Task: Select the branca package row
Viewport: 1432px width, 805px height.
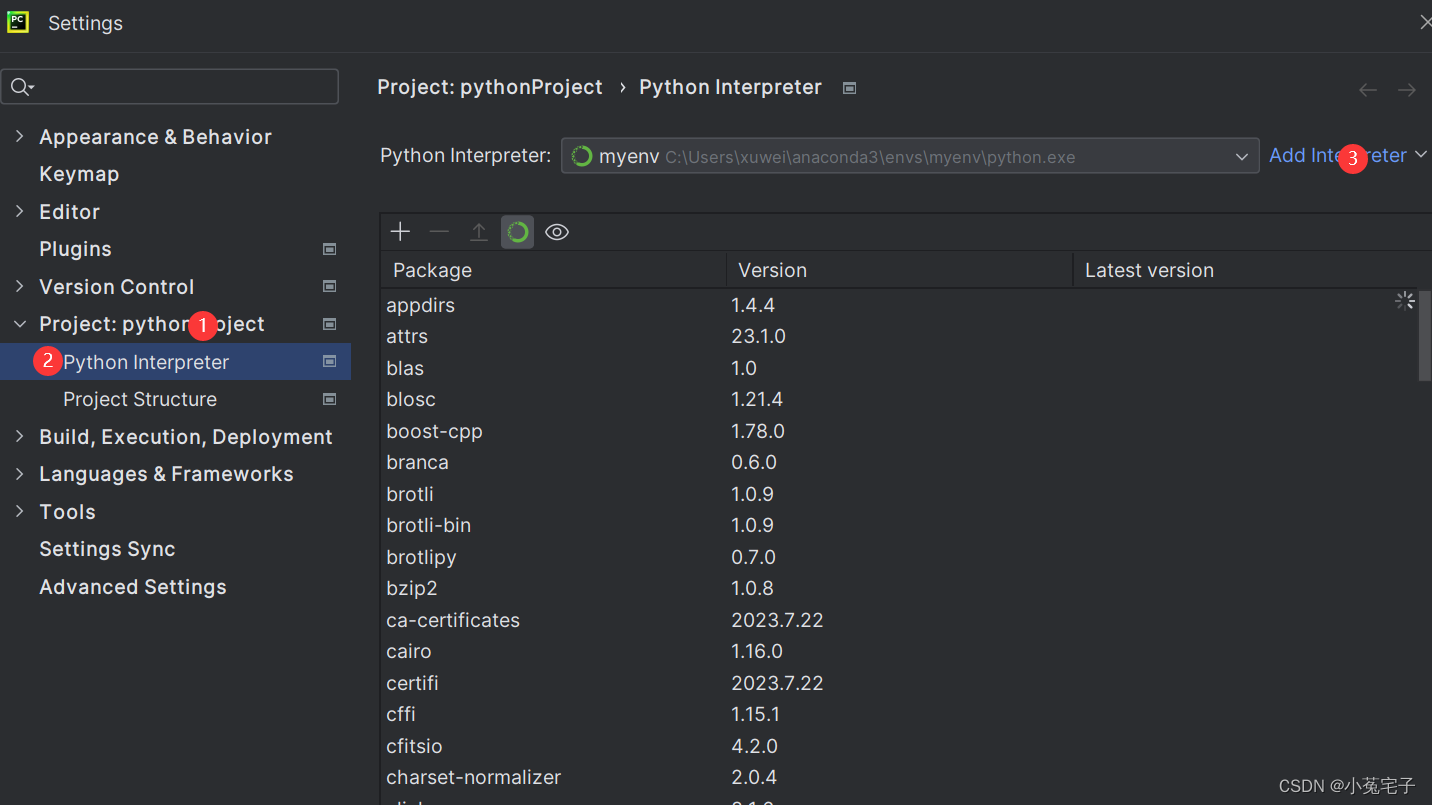Action: (900, 463)
